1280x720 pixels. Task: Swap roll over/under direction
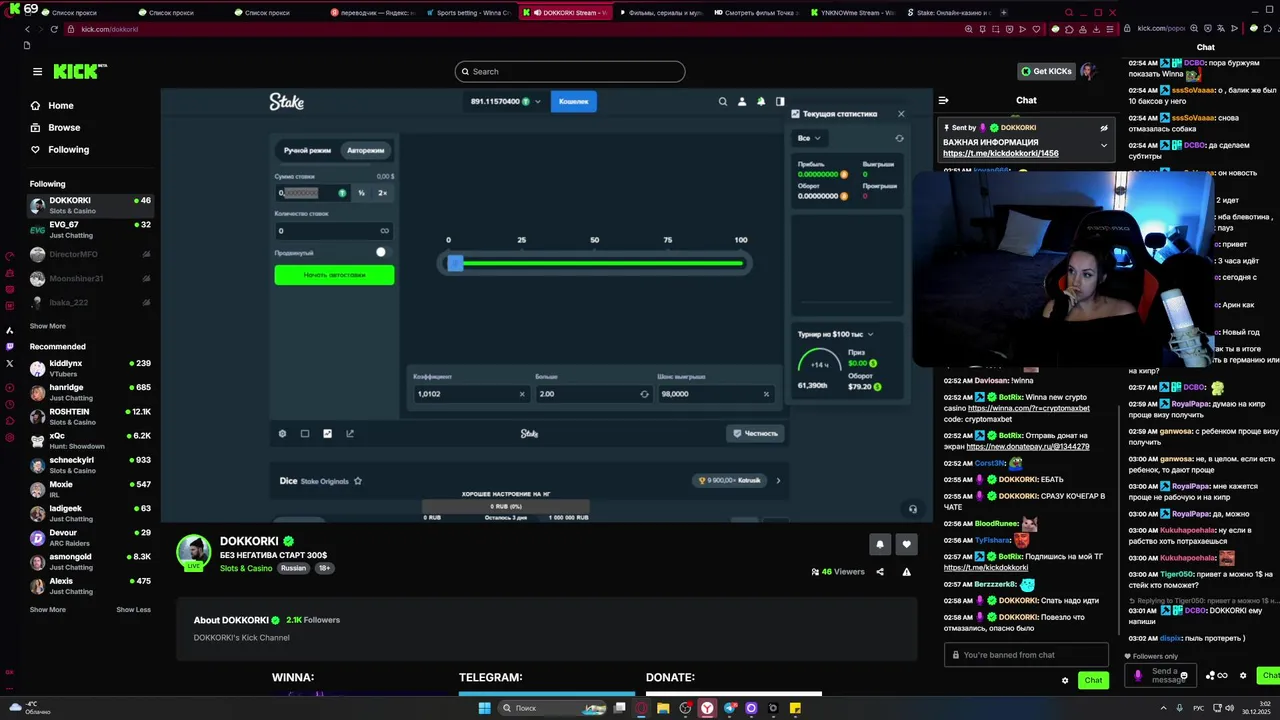(x=644, y=394)
